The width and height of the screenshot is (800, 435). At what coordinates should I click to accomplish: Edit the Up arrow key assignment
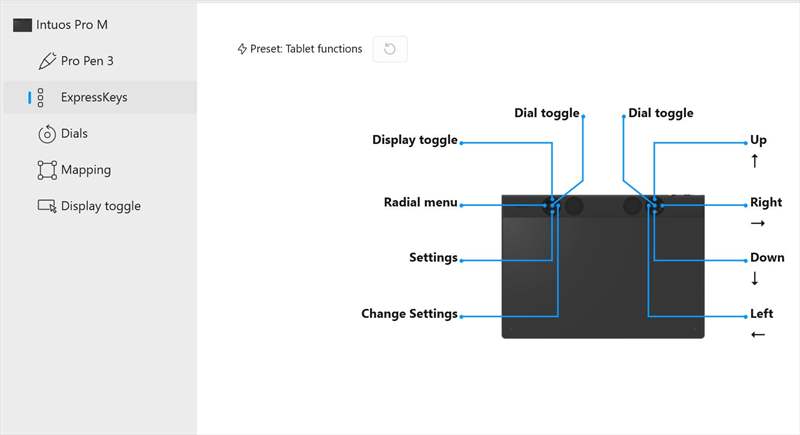pos(758,140)
